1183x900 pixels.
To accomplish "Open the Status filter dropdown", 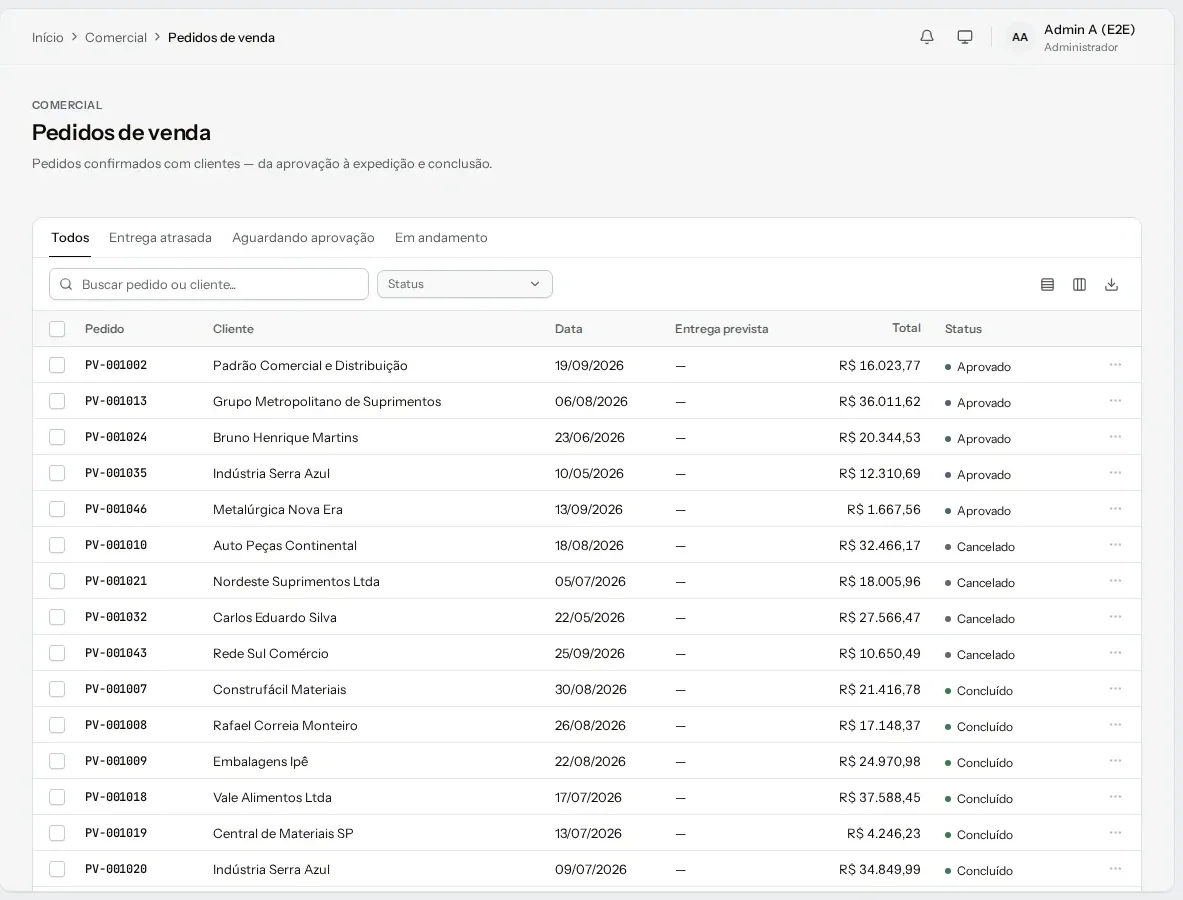I will (x=465, y=284).
